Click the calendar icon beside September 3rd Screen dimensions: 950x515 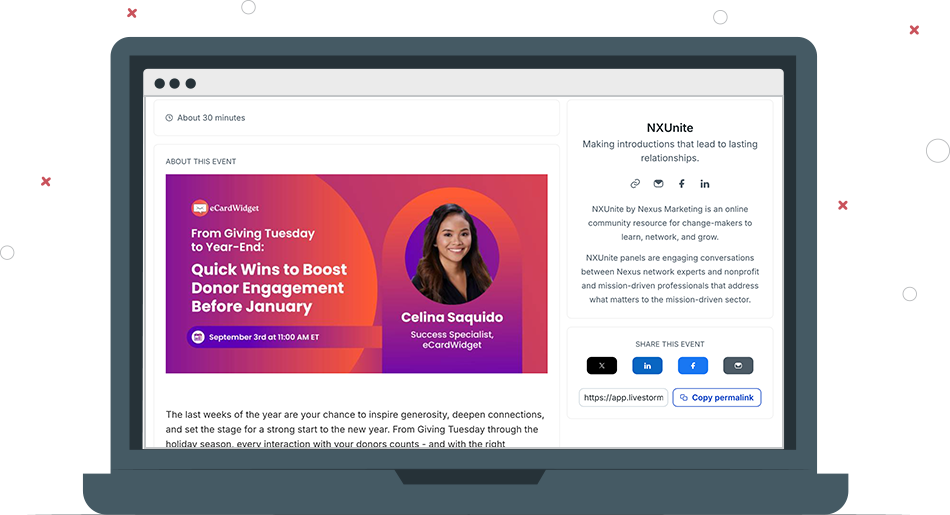pos(198,337)
